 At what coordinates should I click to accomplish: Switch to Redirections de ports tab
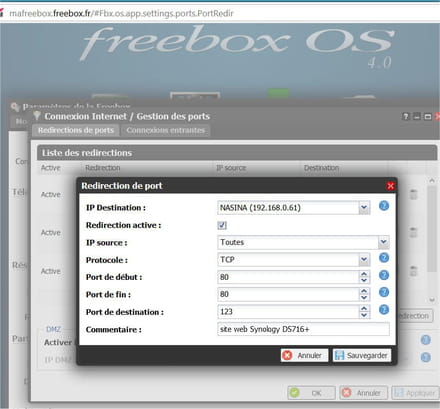(x=76, y=130)
